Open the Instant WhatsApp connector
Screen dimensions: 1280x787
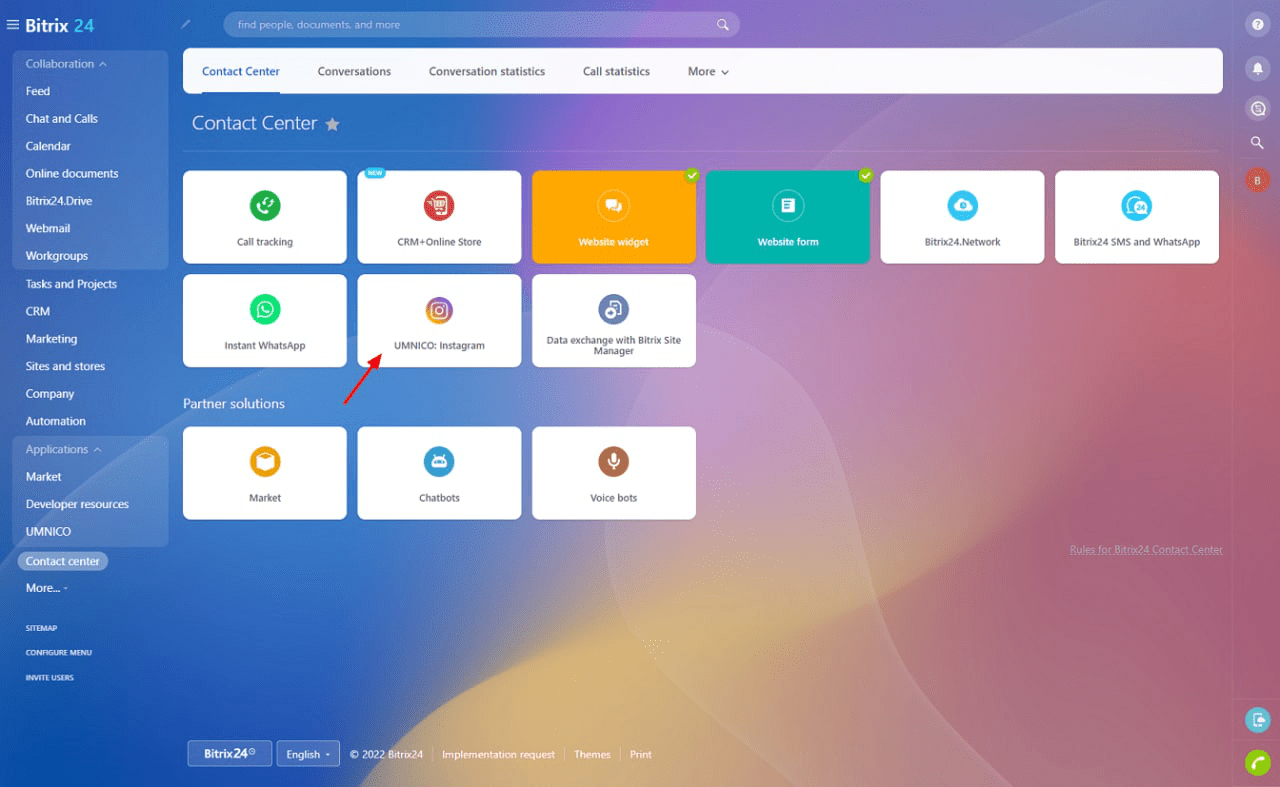pyautogui.click(x=265, y=321)
